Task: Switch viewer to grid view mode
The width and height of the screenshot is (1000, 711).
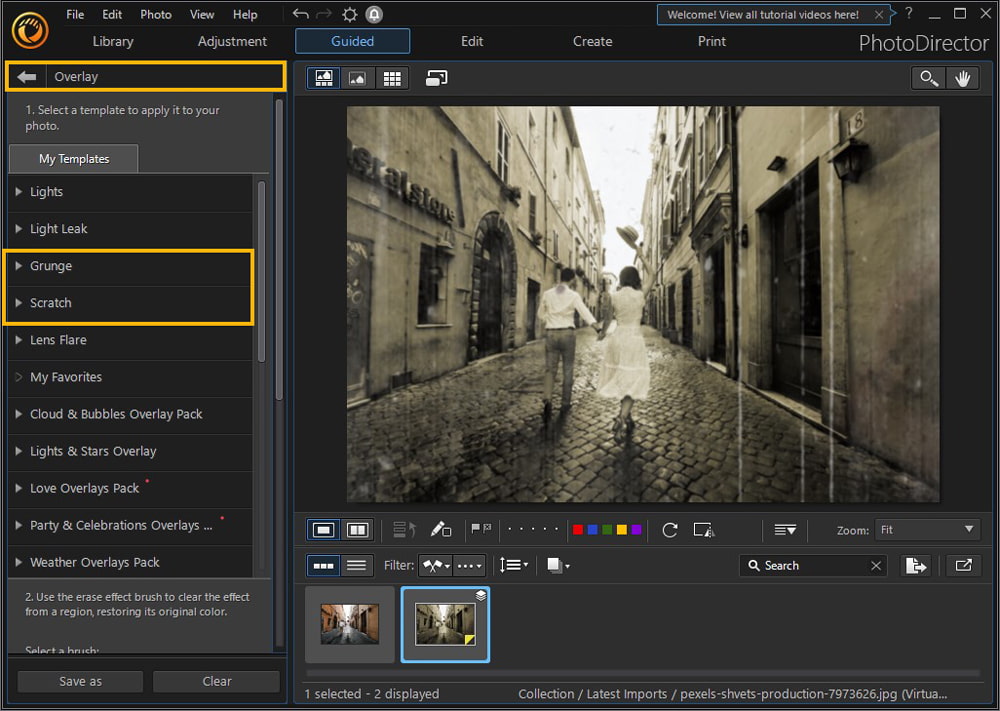Action: point(392,77)
